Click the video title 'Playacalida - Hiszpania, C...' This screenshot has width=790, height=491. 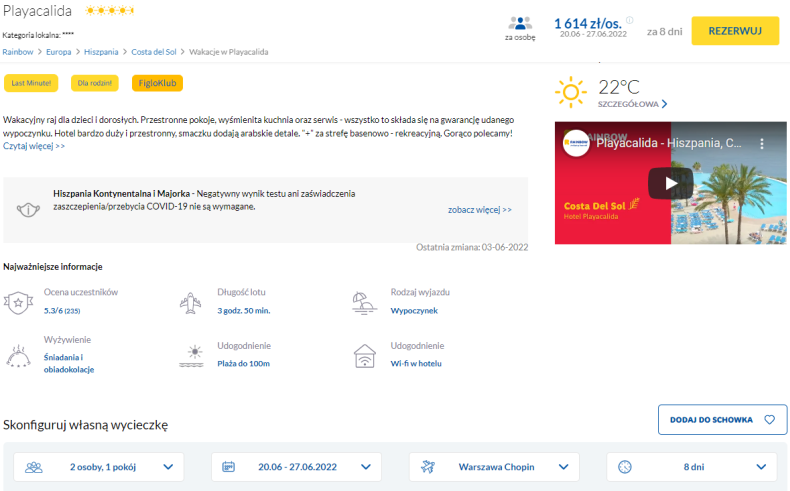669,143
